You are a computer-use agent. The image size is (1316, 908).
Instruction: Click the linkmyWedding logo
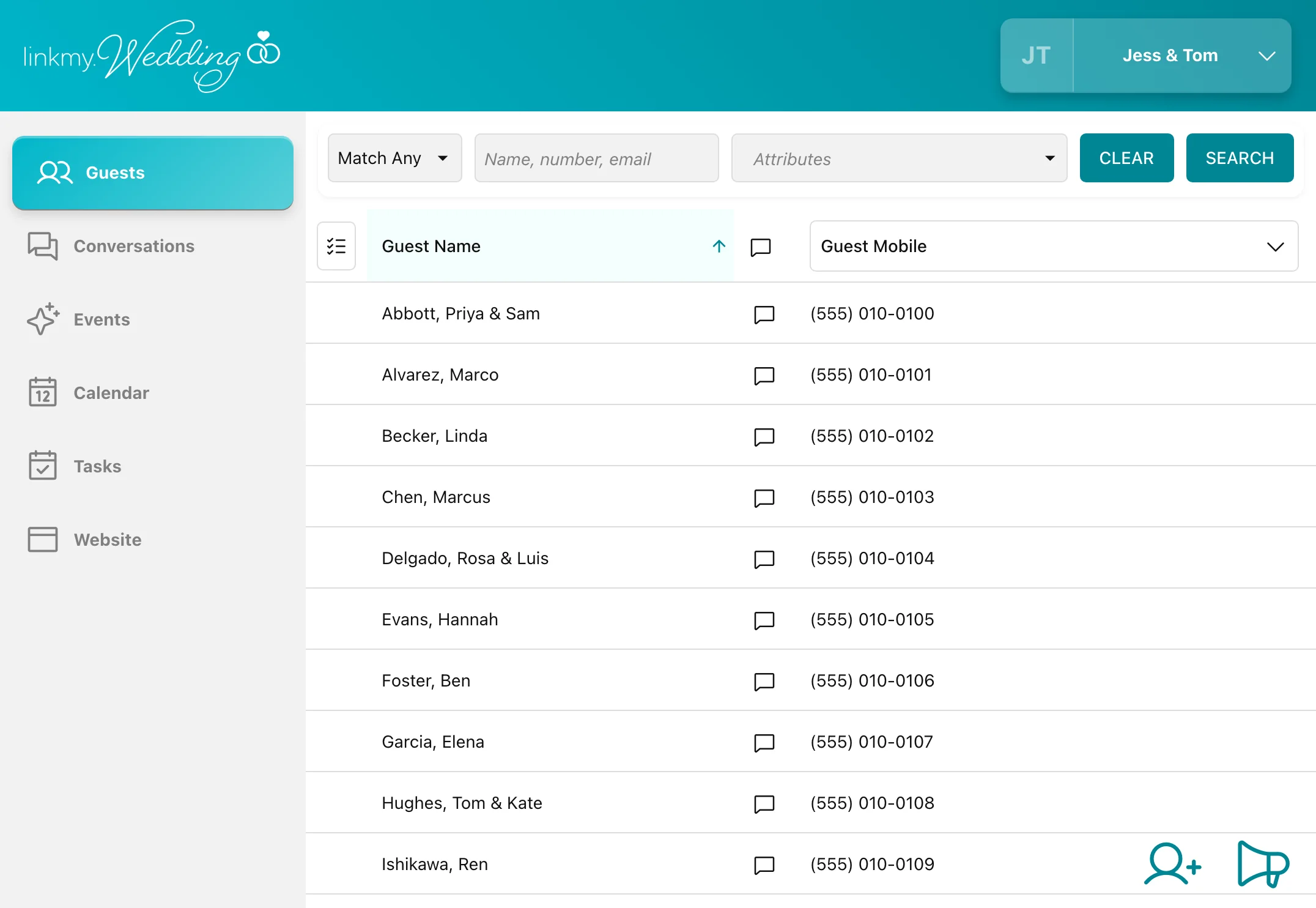click(152, 56)
